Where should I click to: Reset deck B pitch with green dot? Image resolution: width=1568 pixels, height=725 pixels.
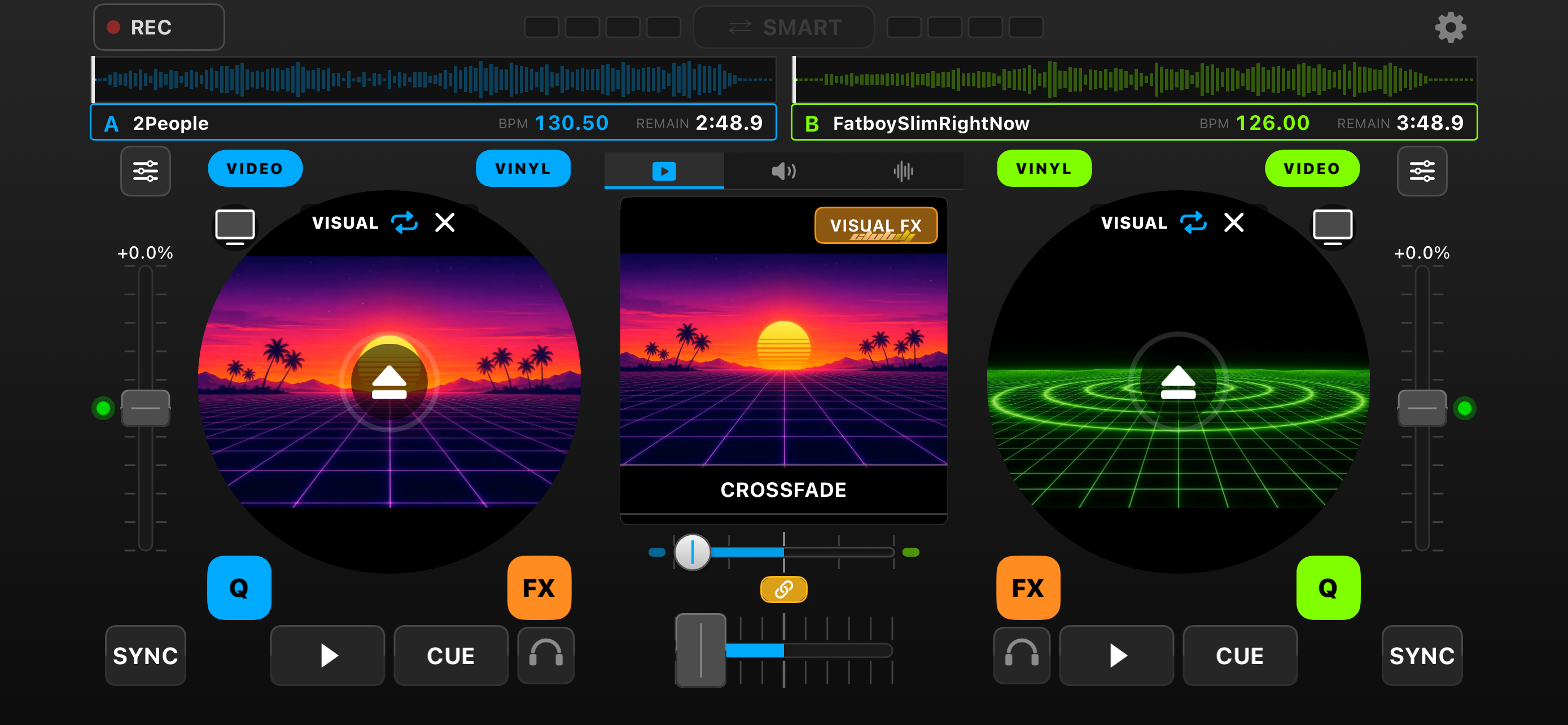[x=1465, y=408]
